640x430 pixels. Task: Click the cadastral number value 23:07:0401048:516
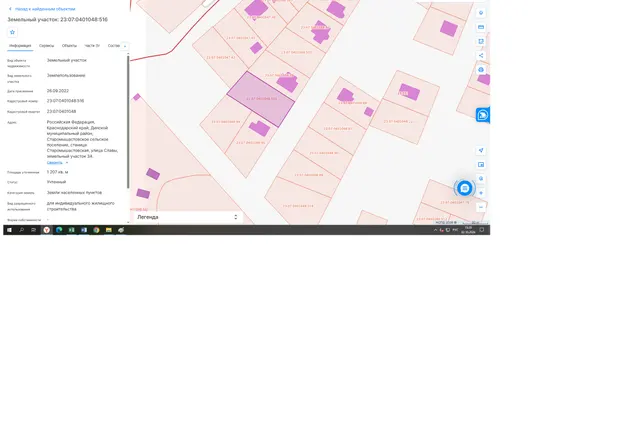(65, 101)
